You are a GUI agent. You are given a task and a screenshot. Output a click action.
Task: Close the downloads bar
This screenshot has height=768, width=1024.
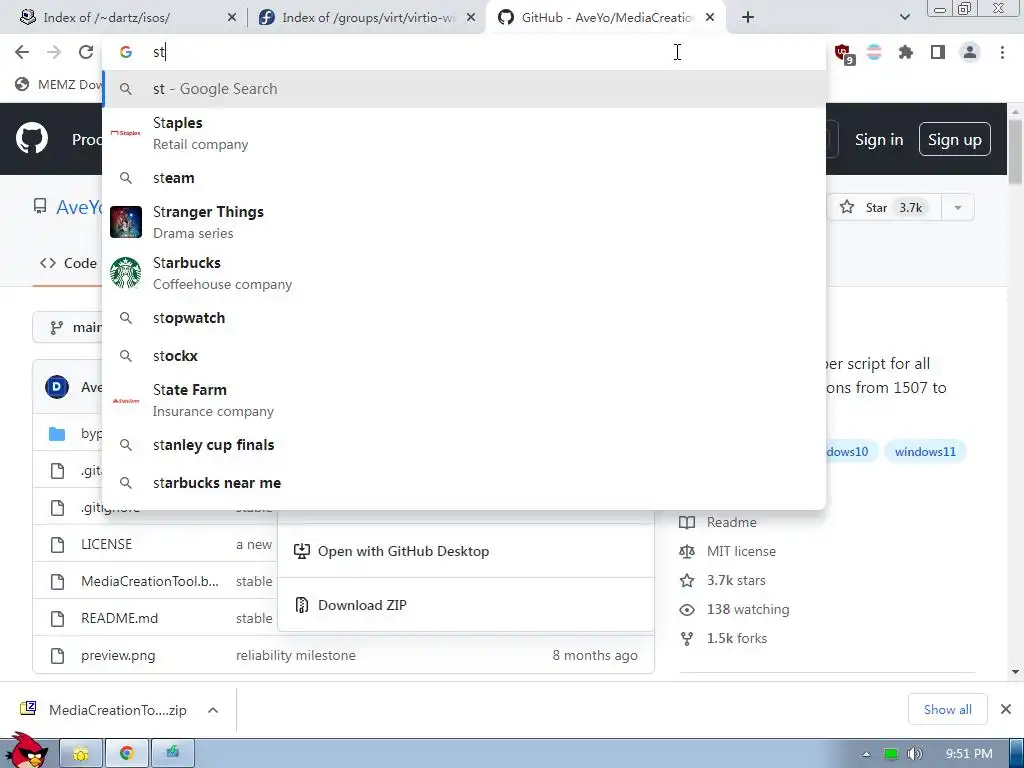click(1006, 709)
